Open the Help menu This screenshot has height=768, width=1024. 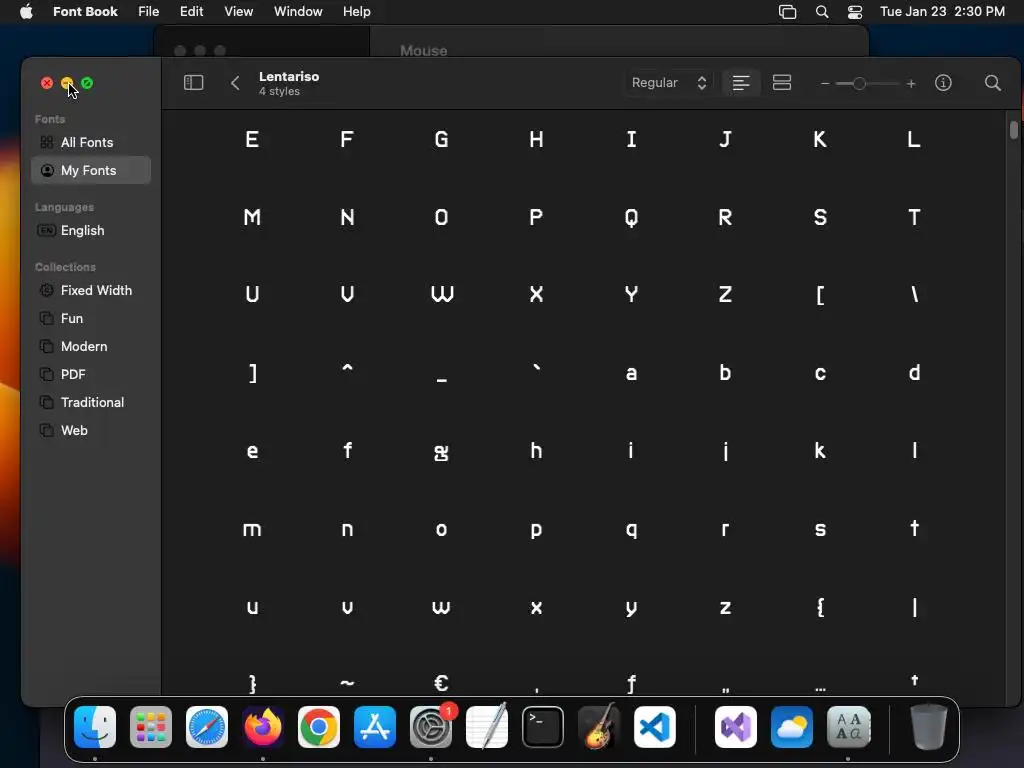click(x=357, y=12)
